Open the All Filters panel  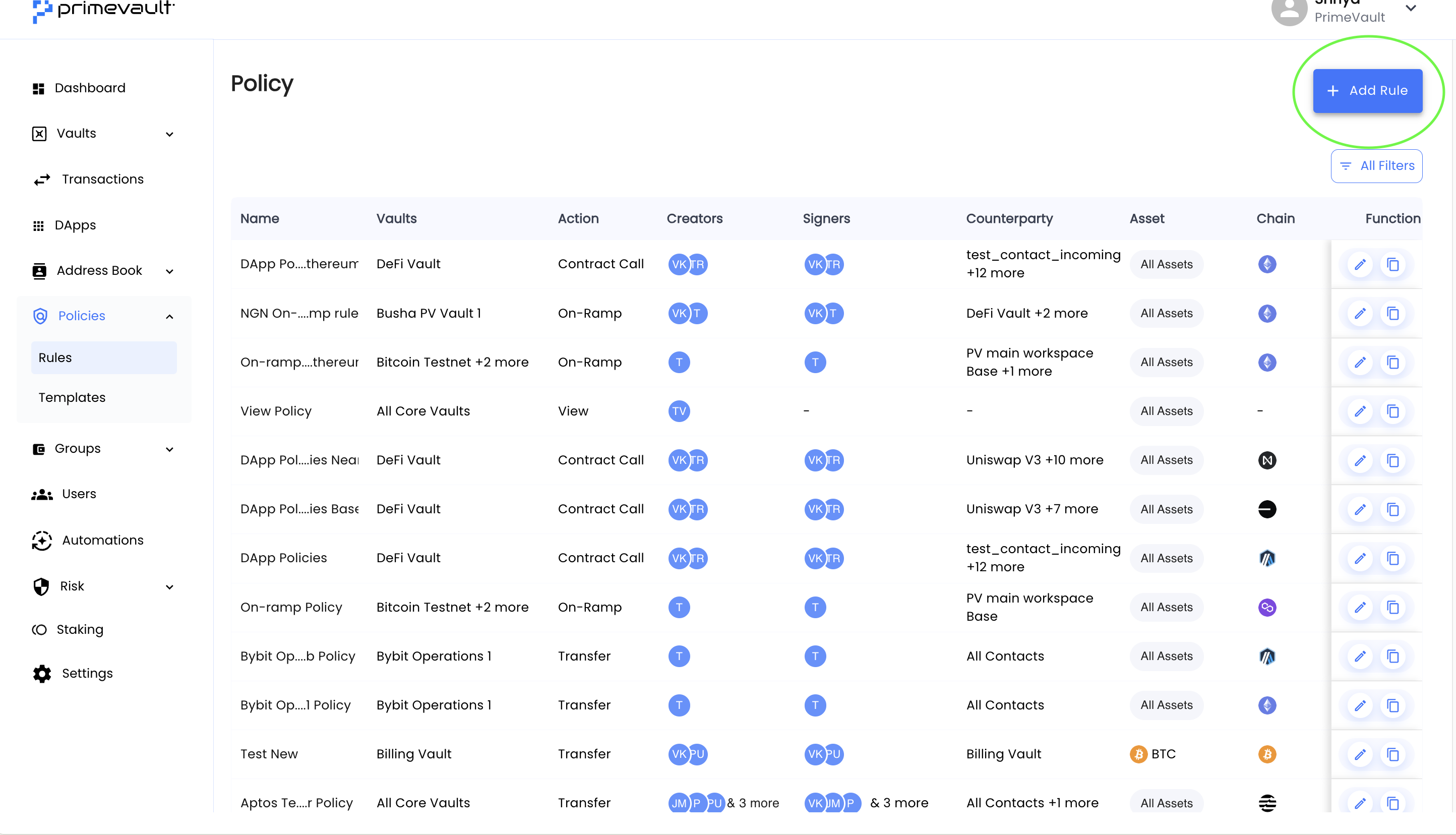coord(1376,166)
